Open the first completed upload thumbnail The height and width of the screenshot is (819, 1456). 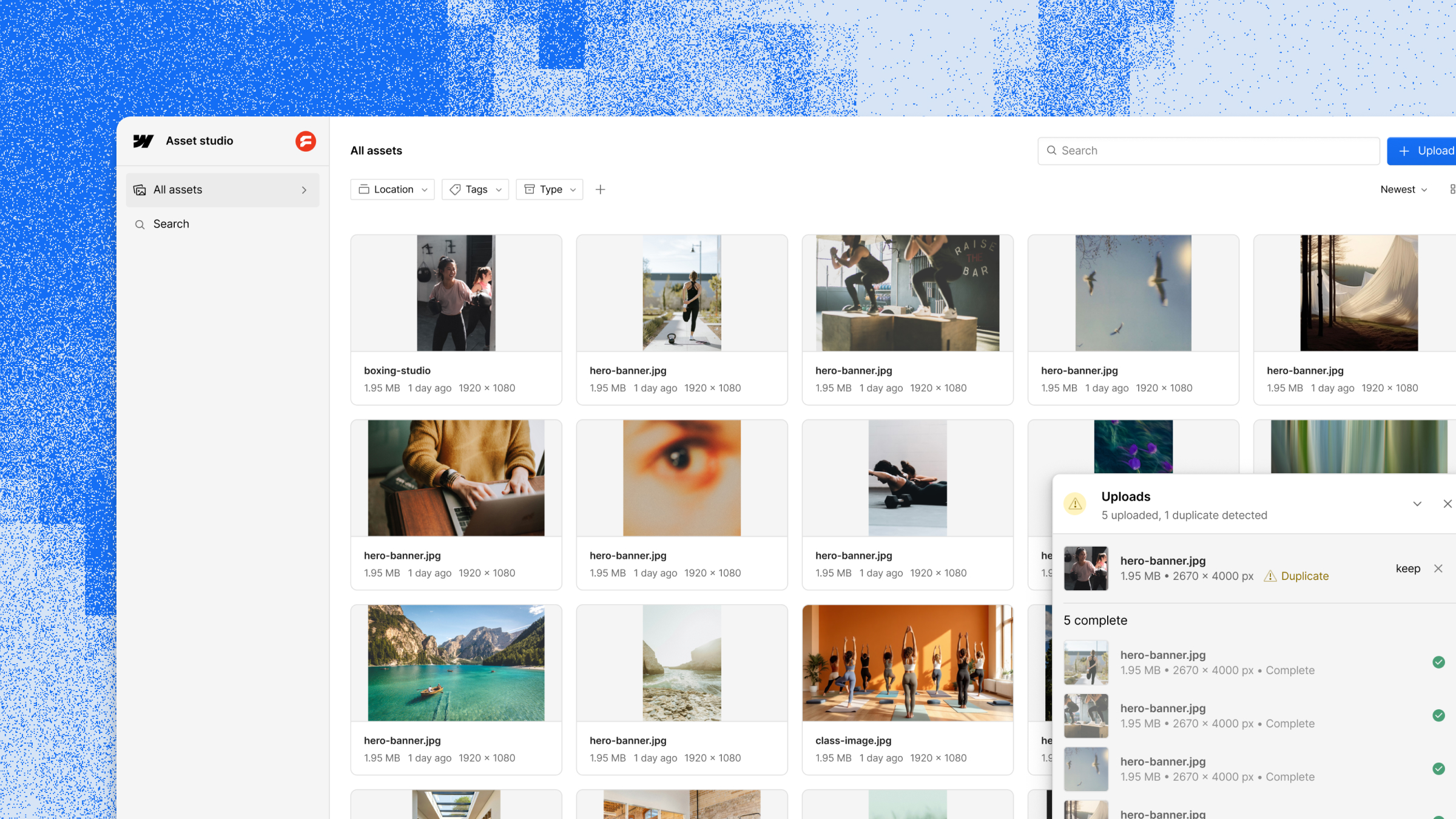click(1086, 662)
